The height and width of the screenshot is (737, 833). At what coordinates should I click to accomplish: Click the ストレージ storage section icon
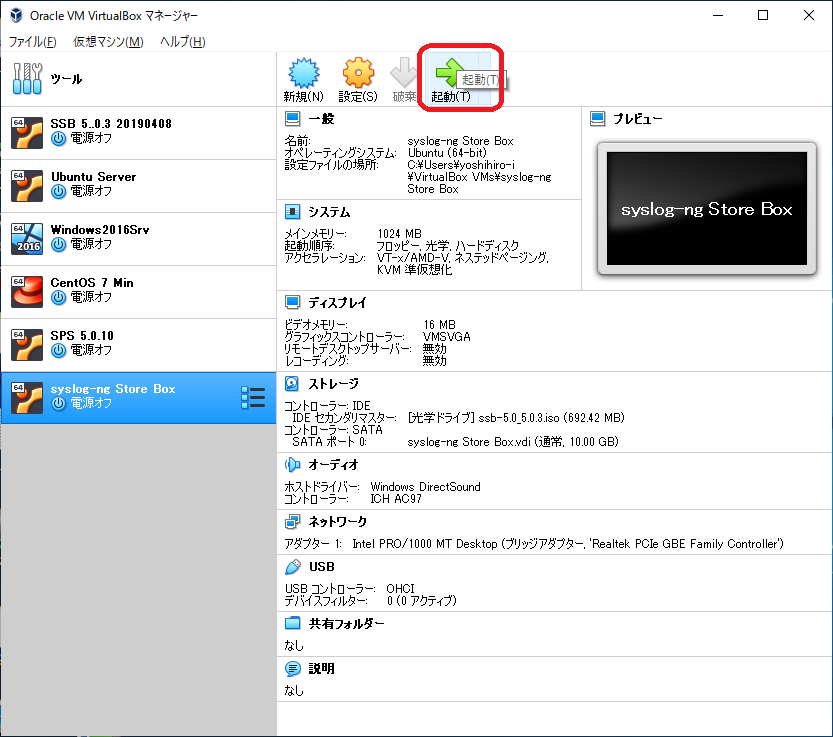pyautogui.click(x=292, y=383)
